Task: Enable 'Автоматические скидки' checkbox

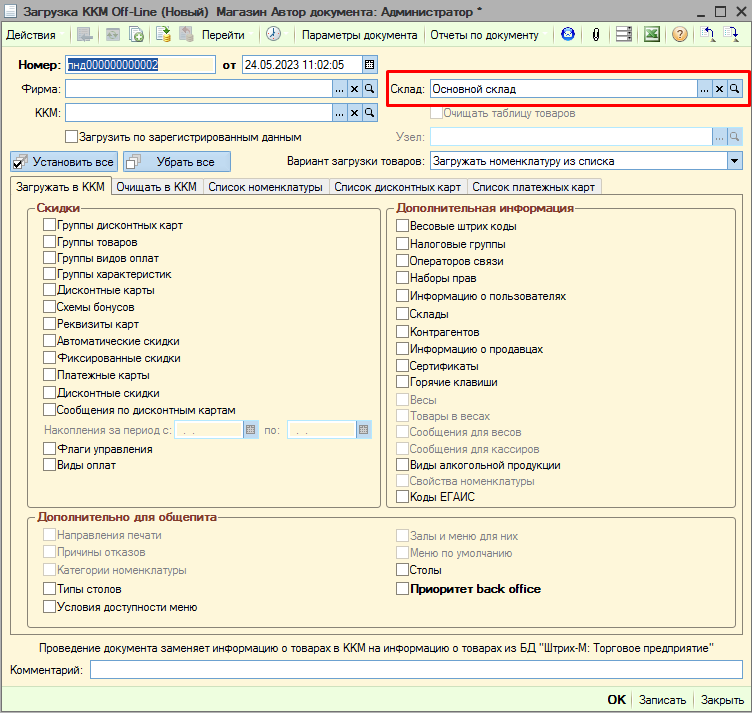Action: 49,340
